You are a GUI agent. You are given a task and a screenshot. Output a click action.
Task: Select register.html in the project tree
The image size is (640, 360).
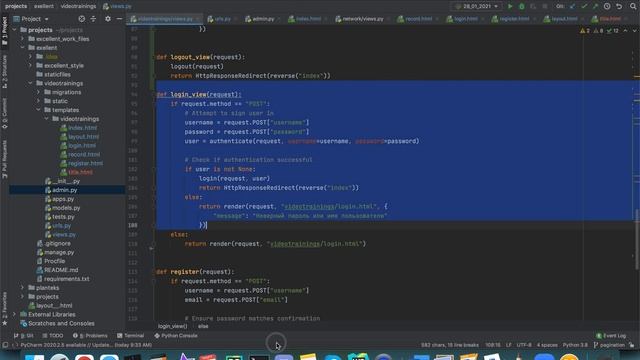pyautogui.click(x=85, y=163)
